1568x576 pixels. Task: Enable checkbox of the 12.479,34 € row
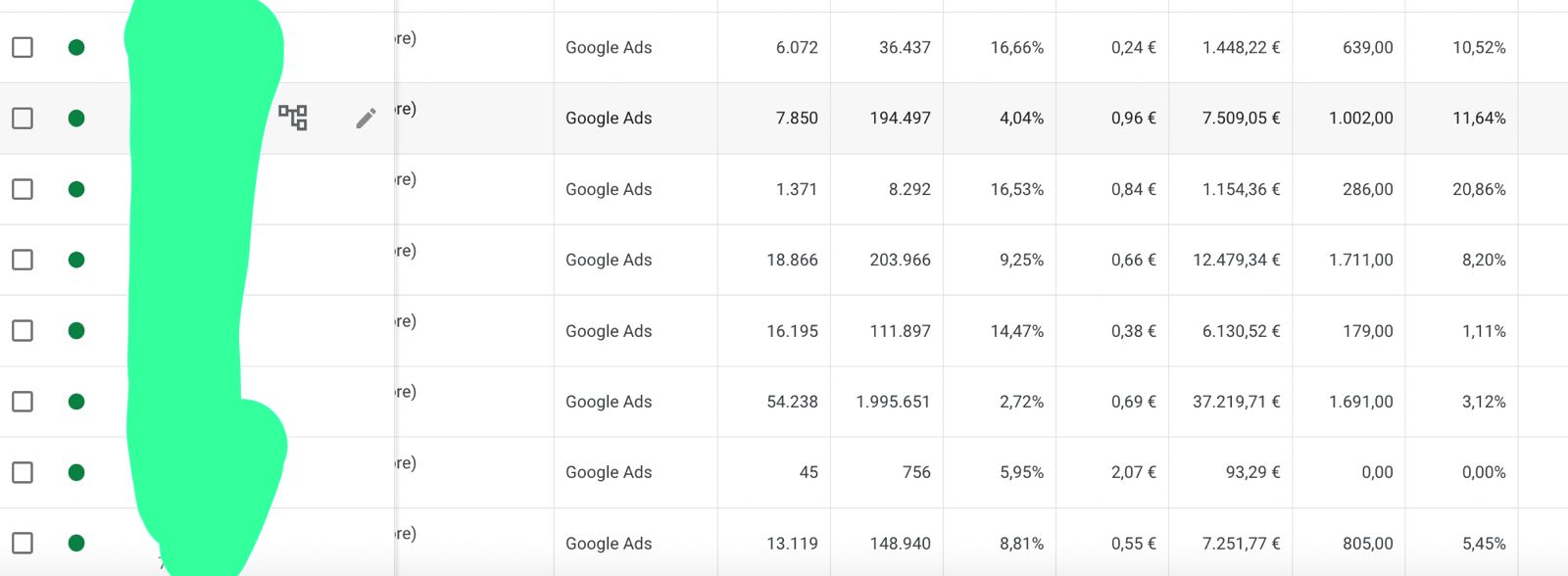[x=23, y=260]
